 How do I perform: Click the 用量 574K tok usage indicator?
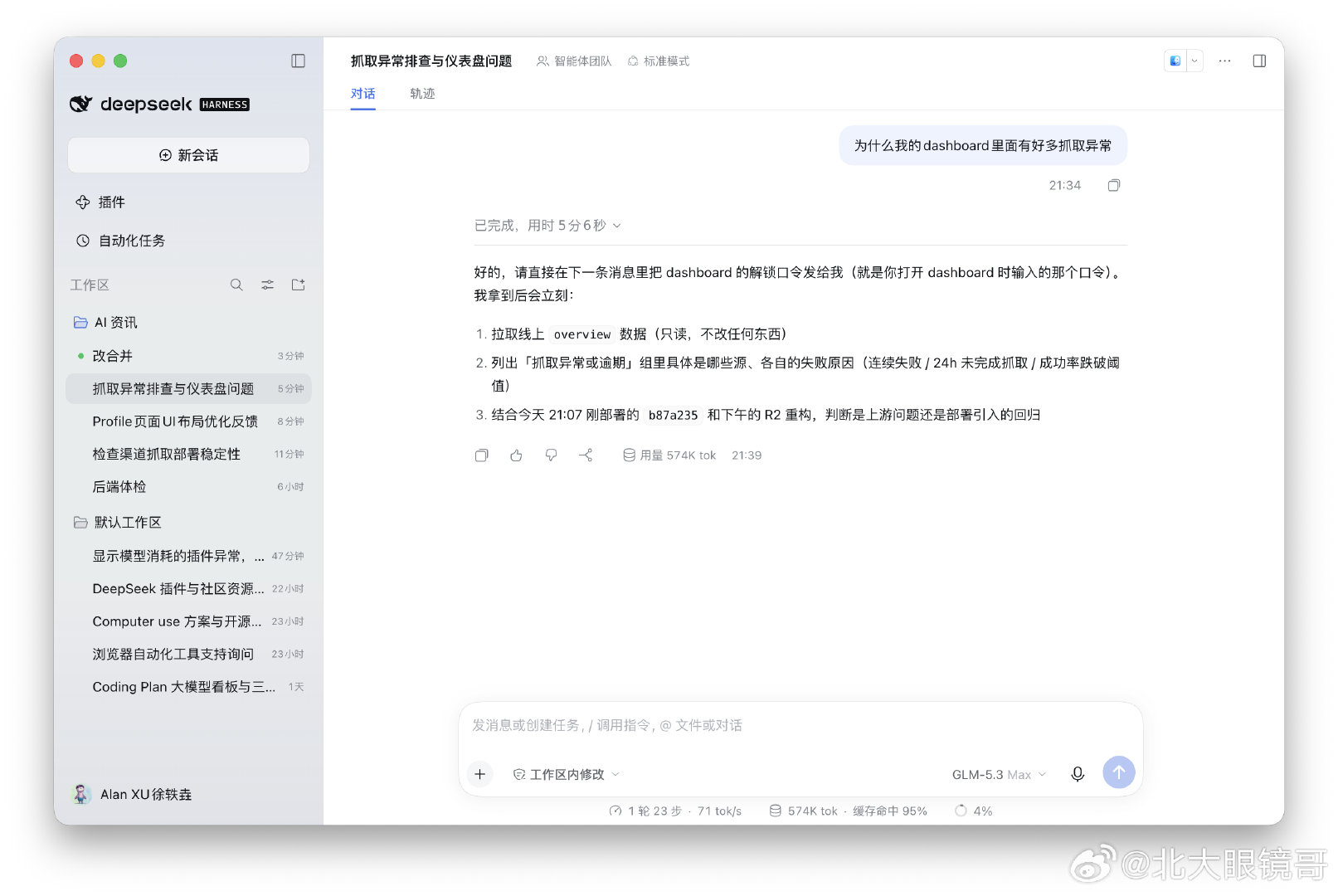tap(669, 455)
